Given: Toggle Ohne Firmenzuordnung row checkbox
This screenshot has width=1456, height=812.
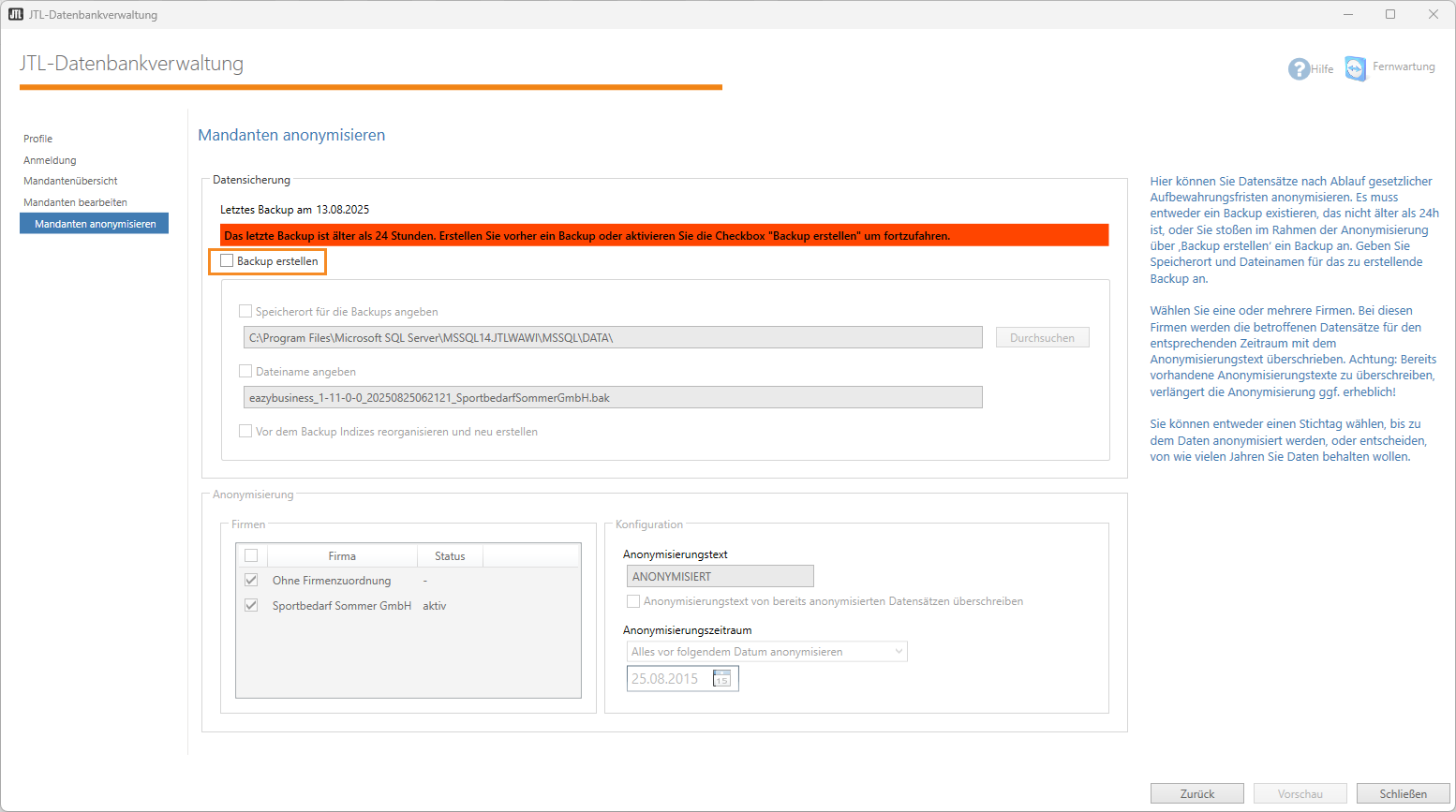Looking at the screenshot, I should pos(251,581).
